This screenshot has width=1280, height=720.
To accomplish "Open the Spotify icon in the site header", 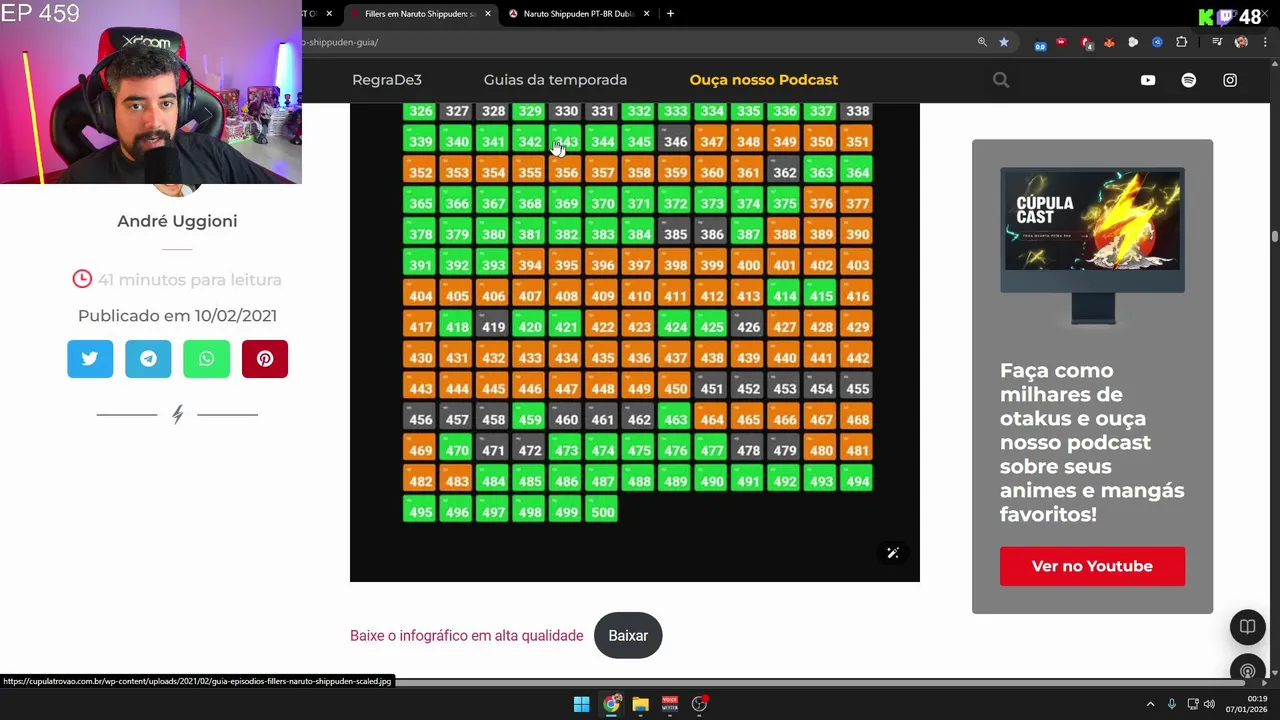I will tap(1189, 80).
